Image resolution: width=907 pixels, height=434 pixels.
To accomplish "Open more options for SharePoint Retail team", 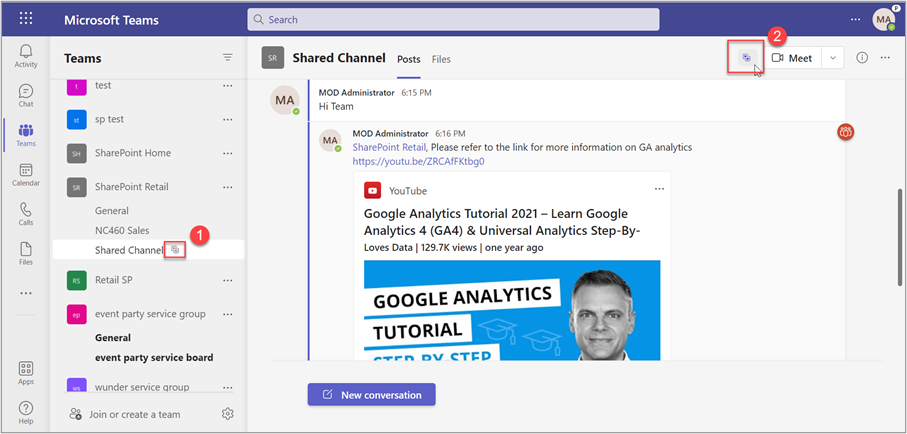I will coord(227,187).
